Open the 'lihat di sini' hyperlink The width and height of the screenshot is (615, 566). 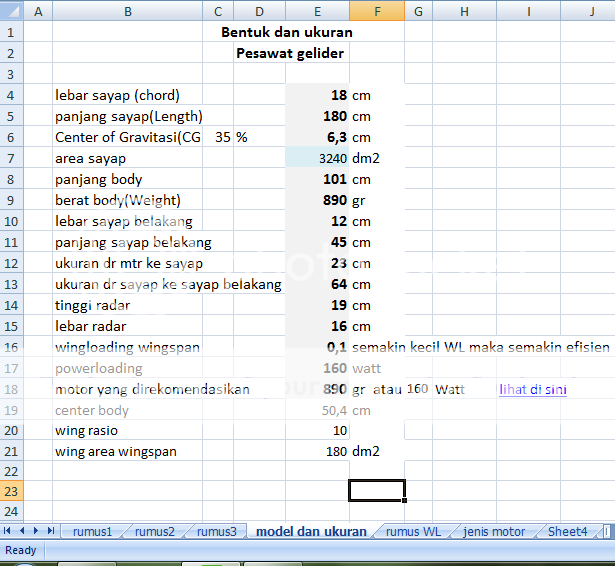pos(533,389)
